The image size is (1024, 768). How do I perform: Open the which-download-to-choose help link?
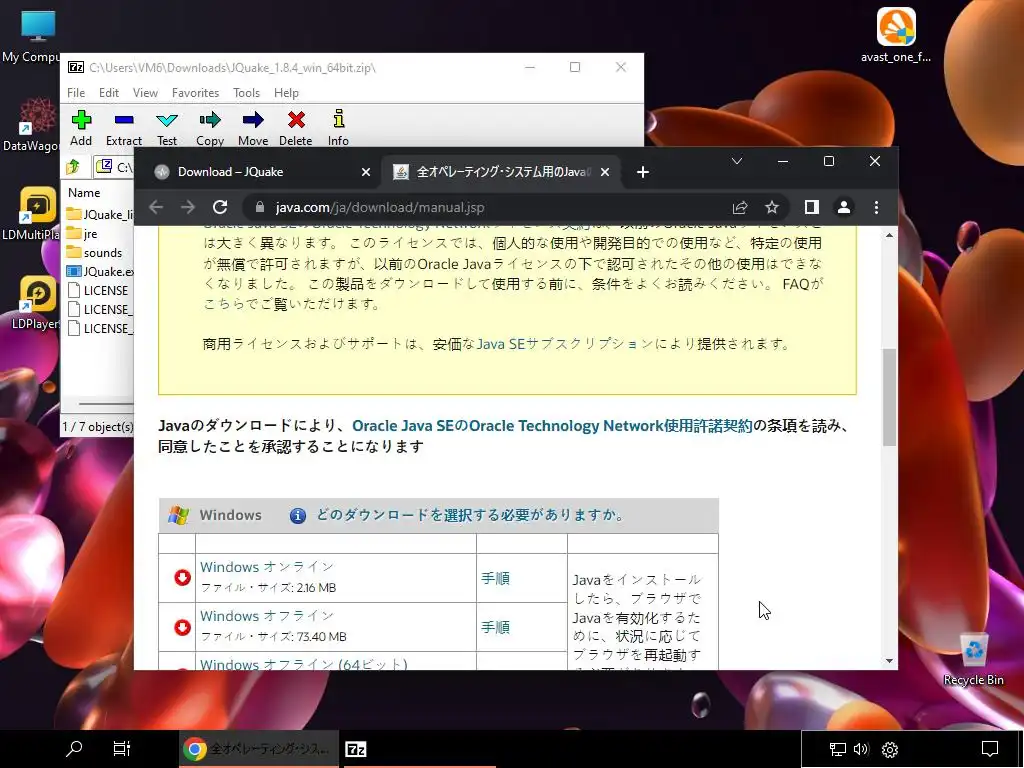pyautogui.click(x=470, y=515)
